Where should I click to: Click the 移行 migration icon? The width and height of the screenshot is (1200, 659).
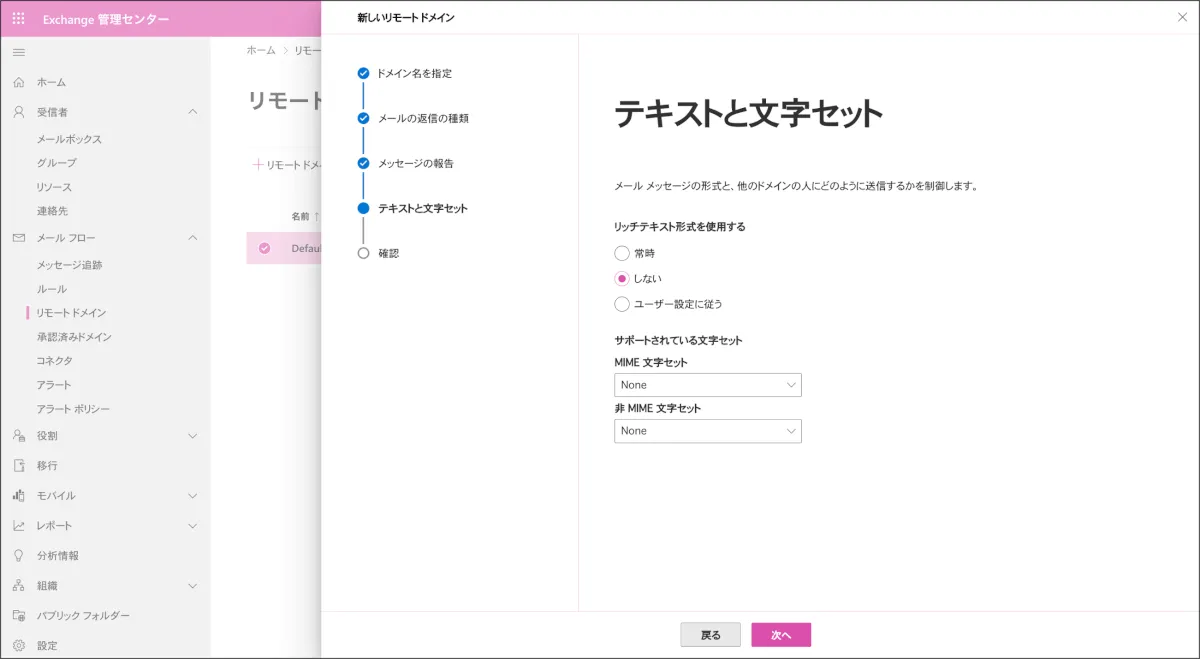(x=18, y=465)
